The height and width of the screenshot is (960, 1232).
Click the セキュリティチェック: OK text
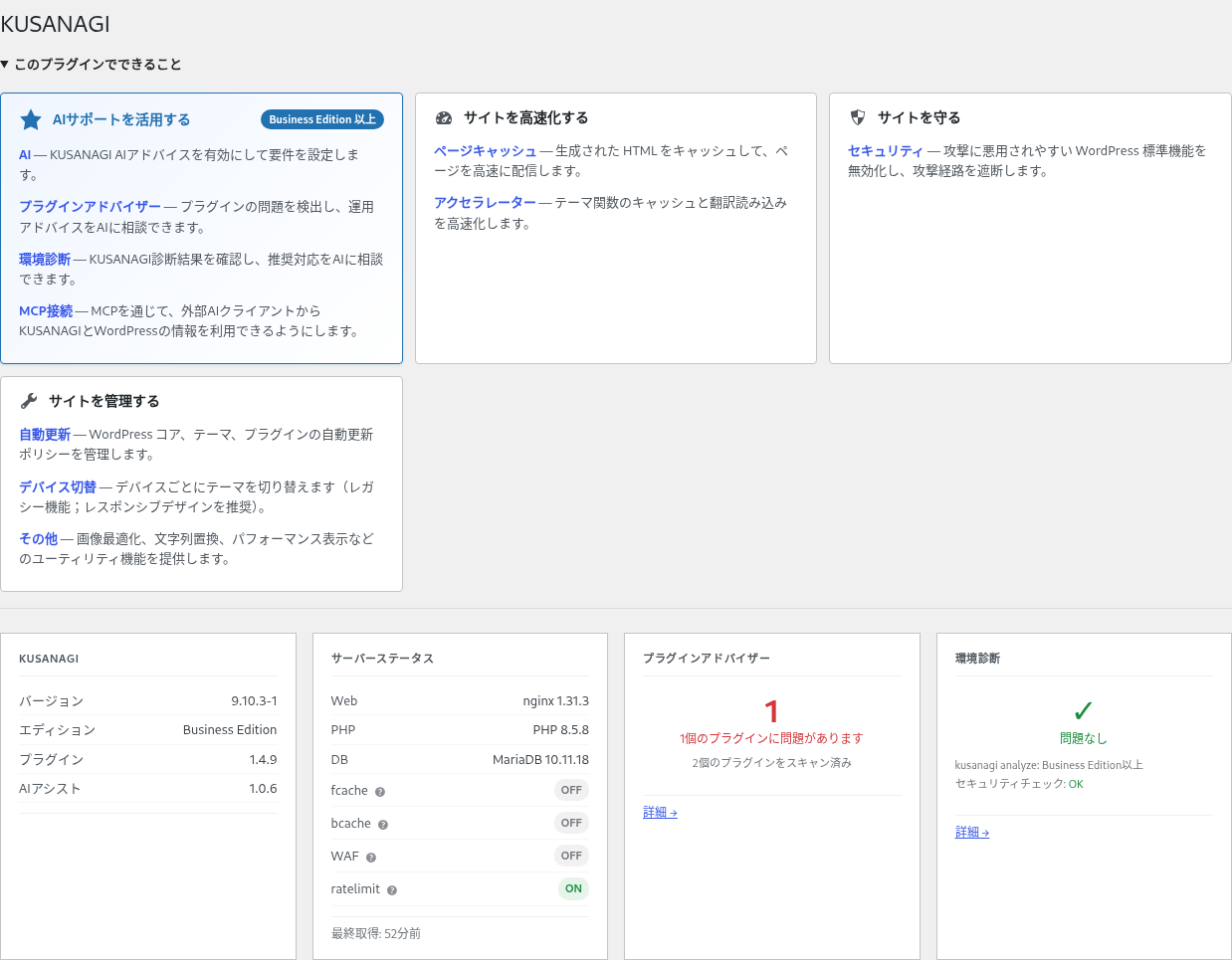tap(1019, 784)
